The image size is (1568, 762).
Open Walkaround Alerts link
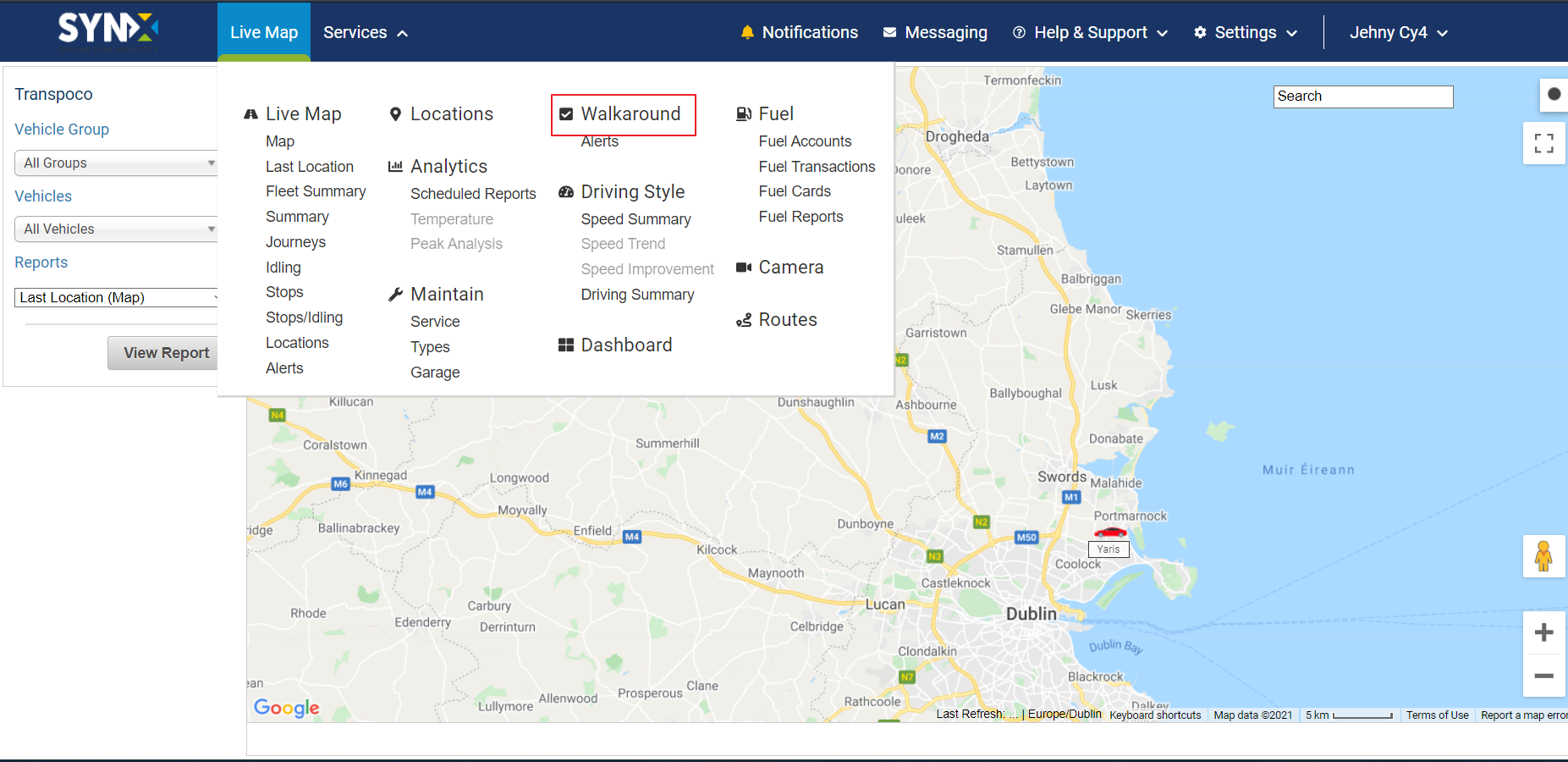(x=599, y=141)
